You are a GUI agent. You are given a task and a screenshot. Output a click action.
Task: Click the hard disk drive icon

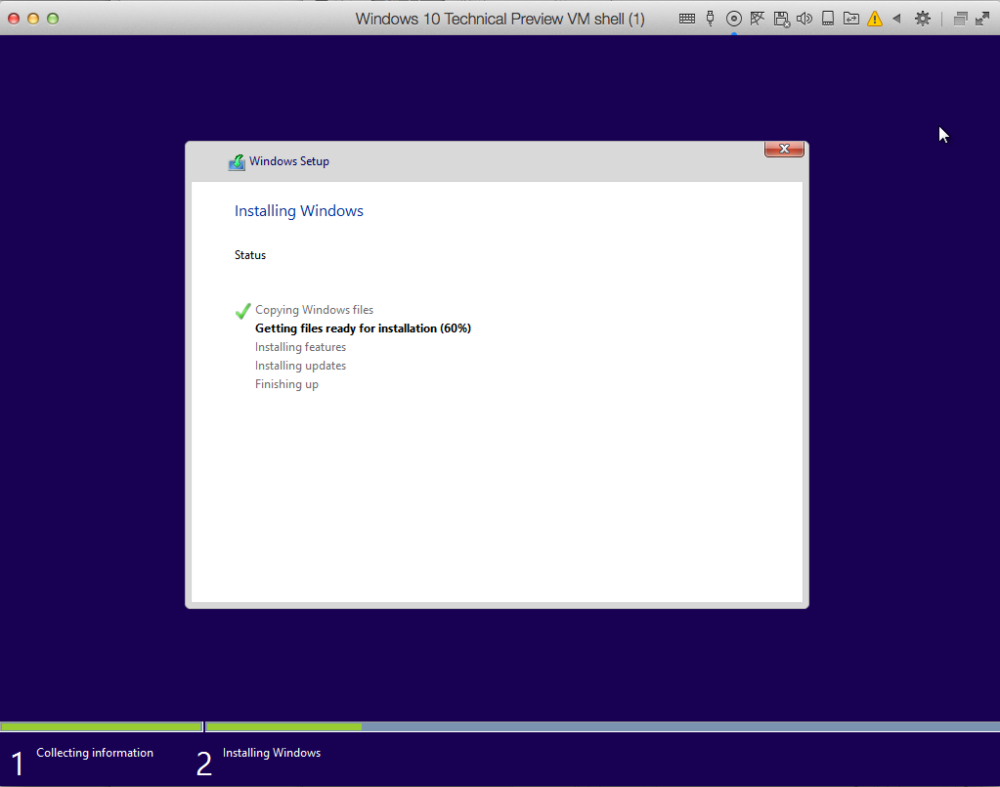(828, 18)
